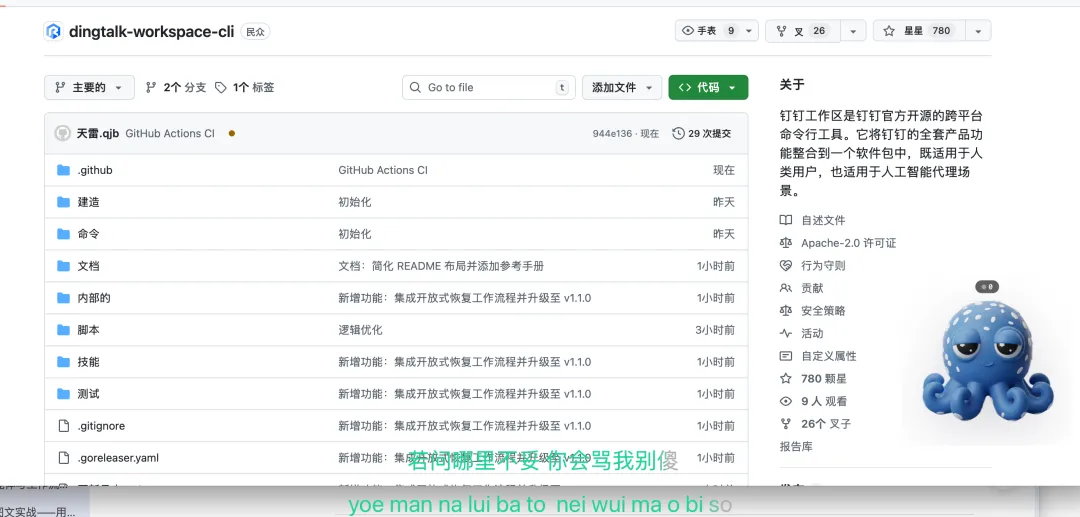
Task: Expand the fork dropdown arrow
Action: (x=853, y=31)
